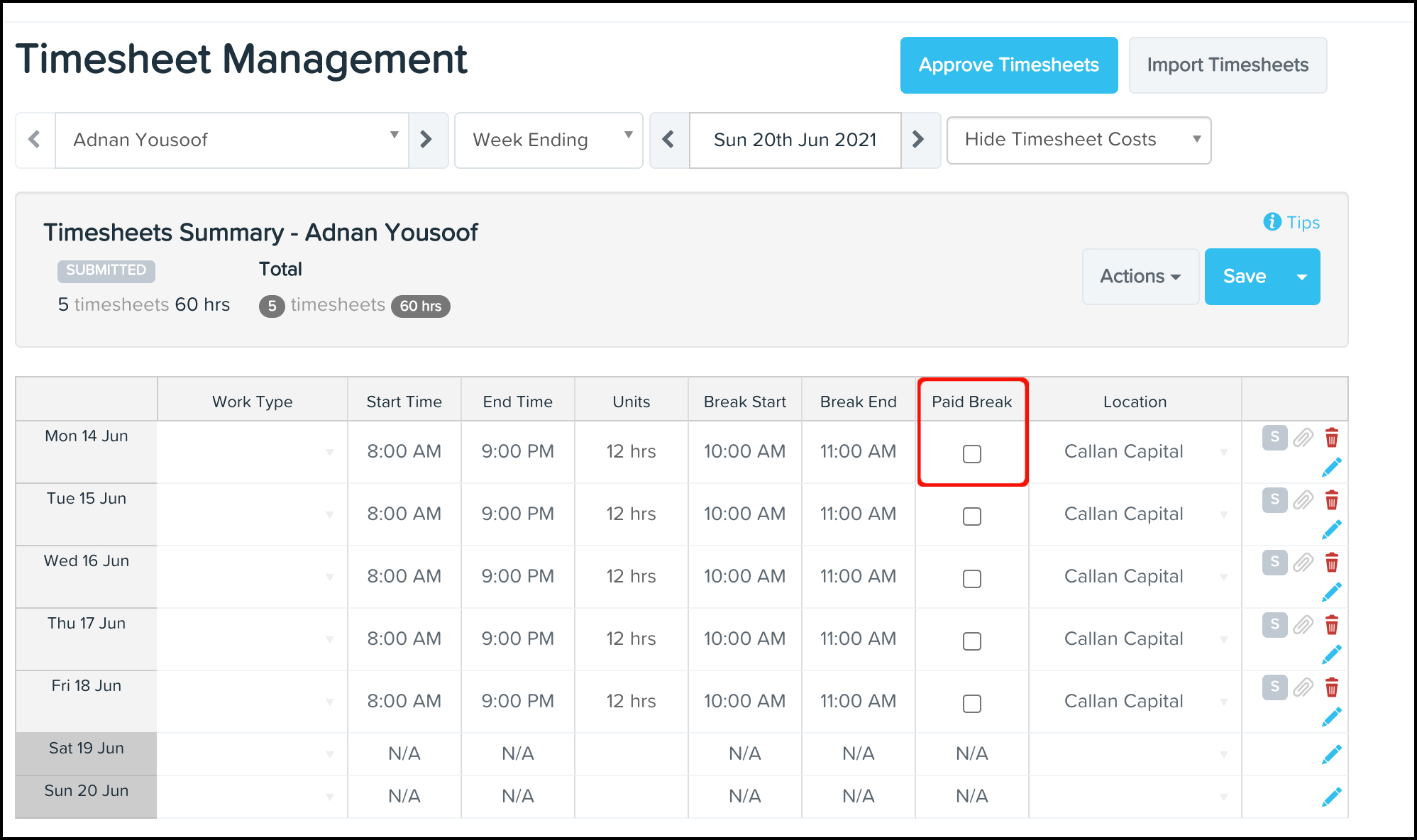Click the Import Timesheets button
Viewport: 1417px width, 840px height.
[x=1227, y=65]
